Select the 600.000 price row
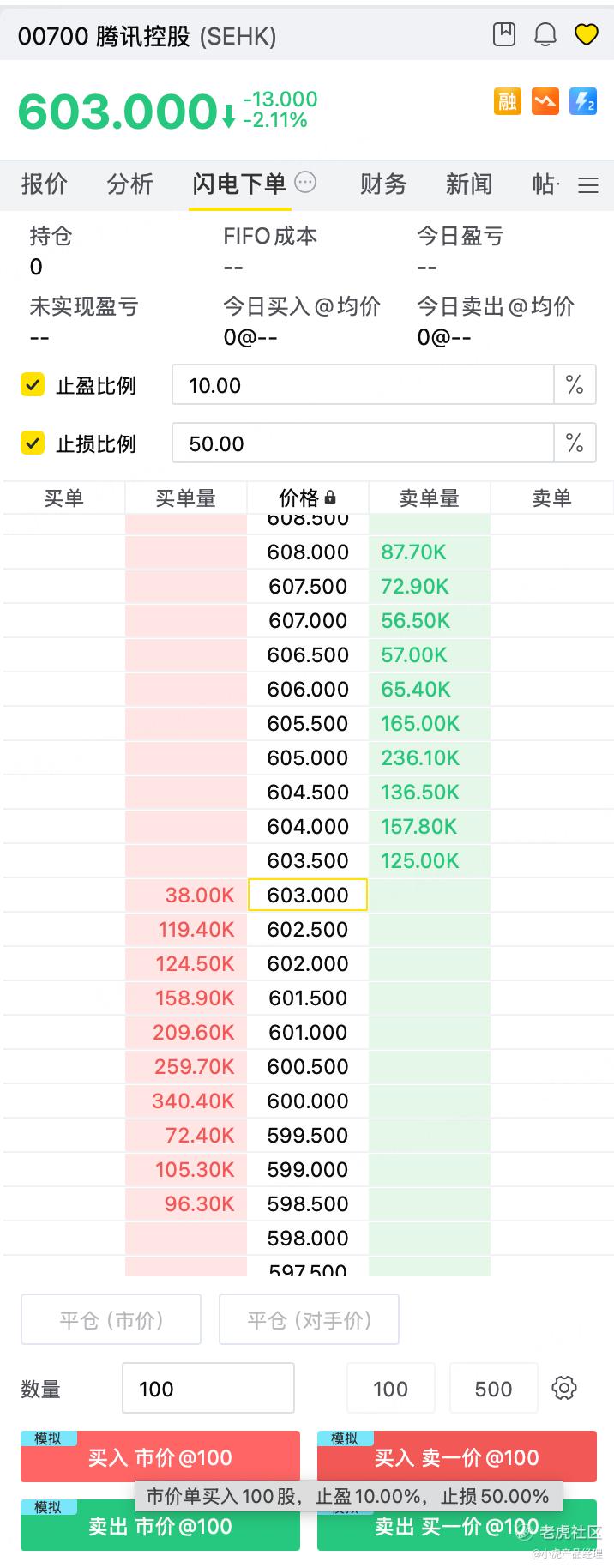The height and width of the screenshot is (1568, 614). [308, 1101]
